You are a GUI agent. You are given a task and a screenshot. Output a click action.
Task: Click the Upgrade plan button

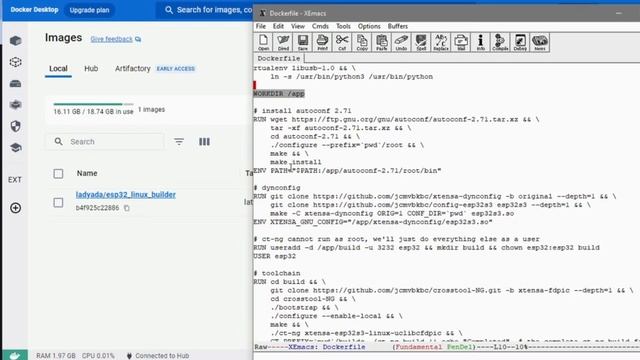tap(89, 10)
